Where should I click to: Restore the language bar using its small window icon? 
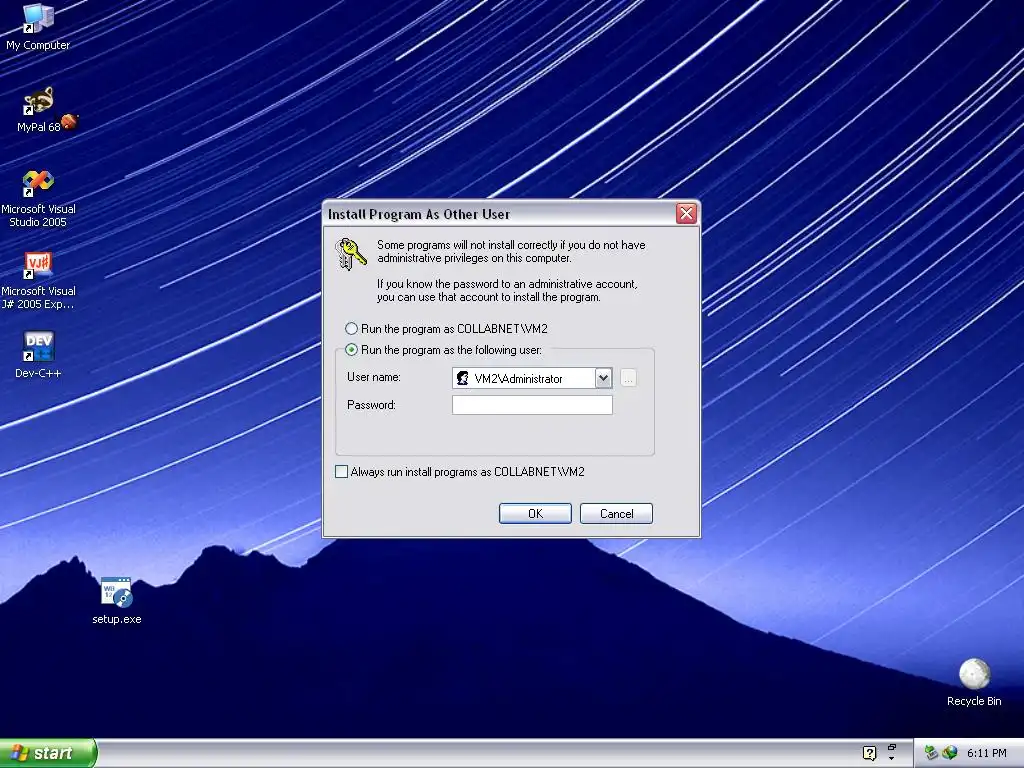(x=891, y=747)
